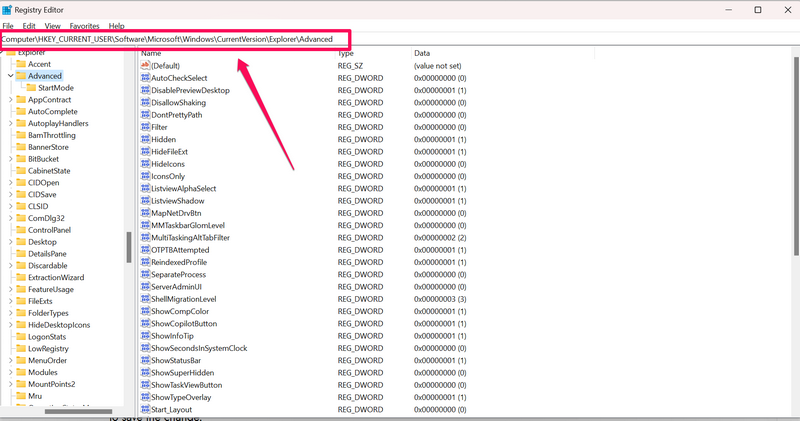Collapse the Advanced key in tree
The height and width of the screenshot is (421, 800).
pos(10,76)
